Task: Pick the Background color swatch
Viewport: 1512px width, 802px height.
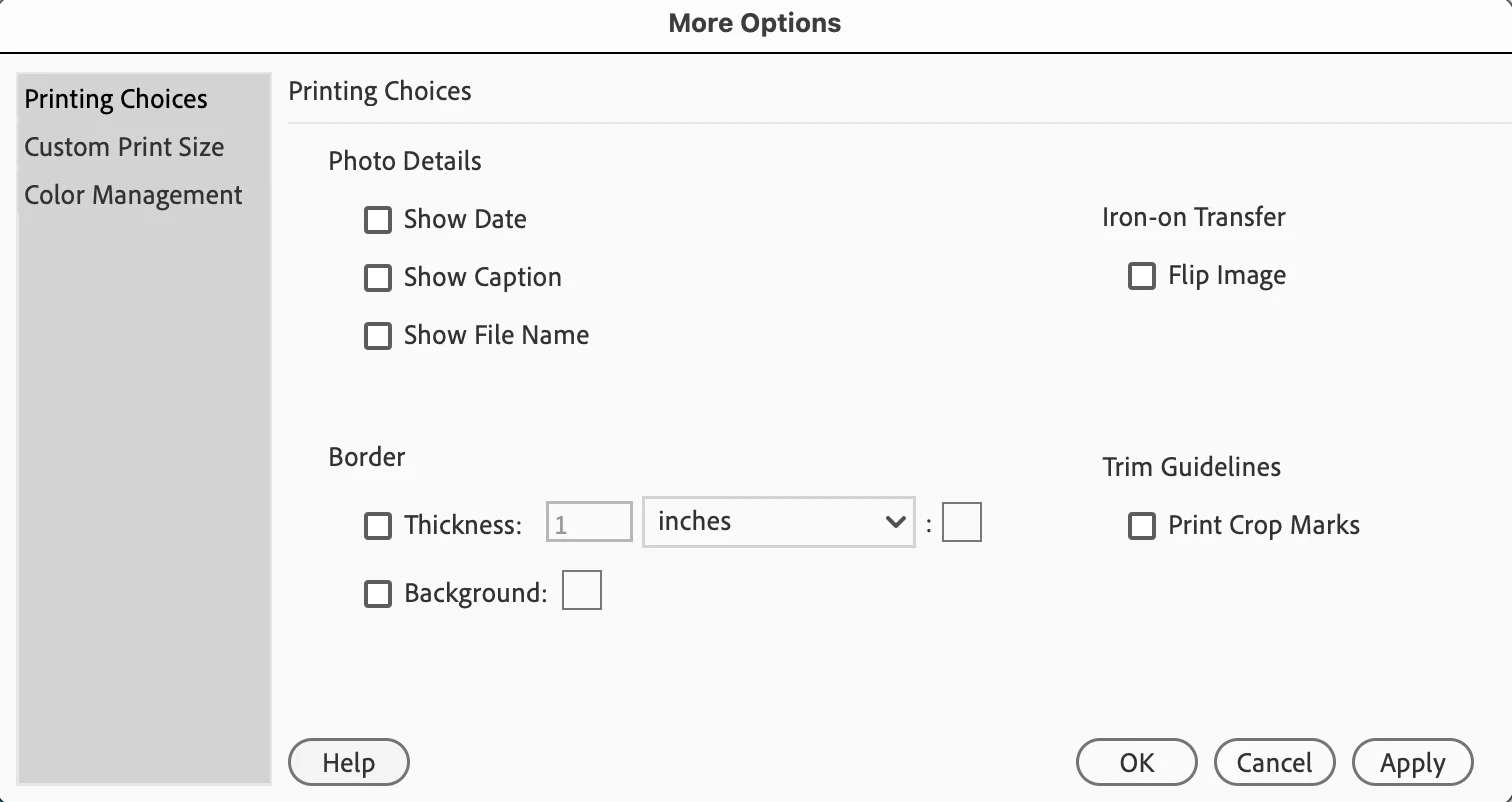Action: [581, 590]
